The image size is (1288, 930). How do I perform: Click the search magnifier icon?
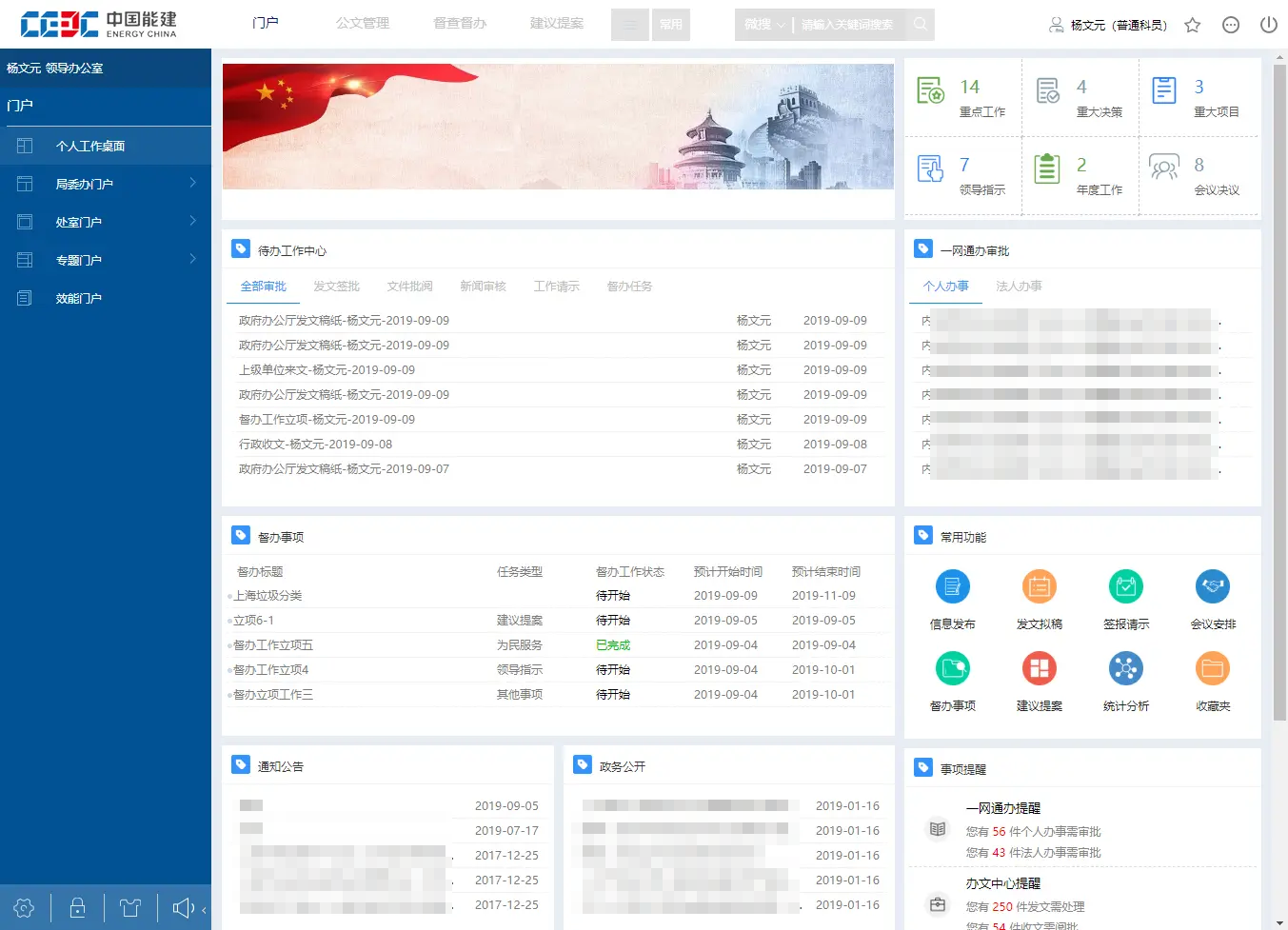[920, 25]
